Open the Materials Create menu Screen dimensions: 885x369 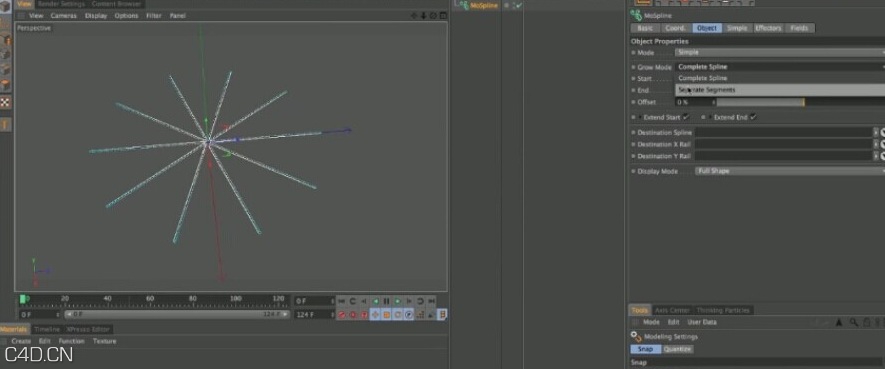[x=21, y=341]
